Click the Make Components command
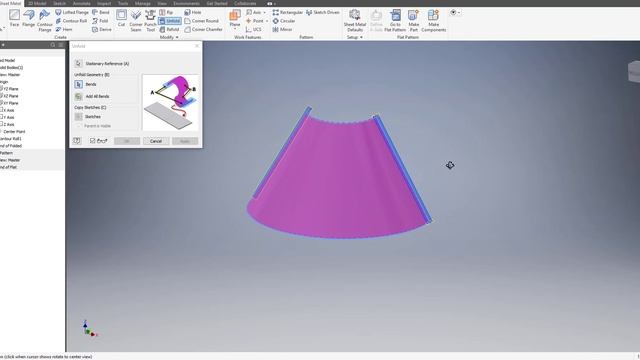 433,20
